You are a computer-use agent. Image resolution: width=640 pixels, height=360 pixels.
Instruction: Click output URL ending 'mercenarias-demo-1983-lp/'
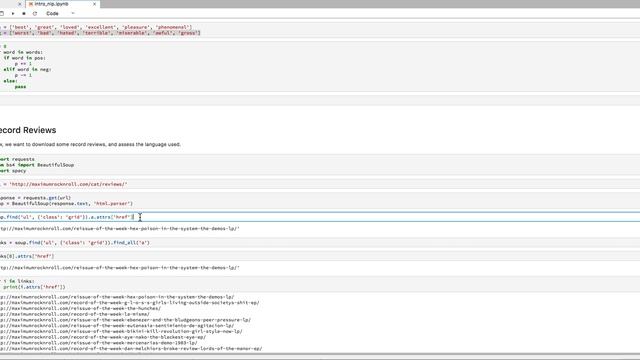click(x=99, y=343)
